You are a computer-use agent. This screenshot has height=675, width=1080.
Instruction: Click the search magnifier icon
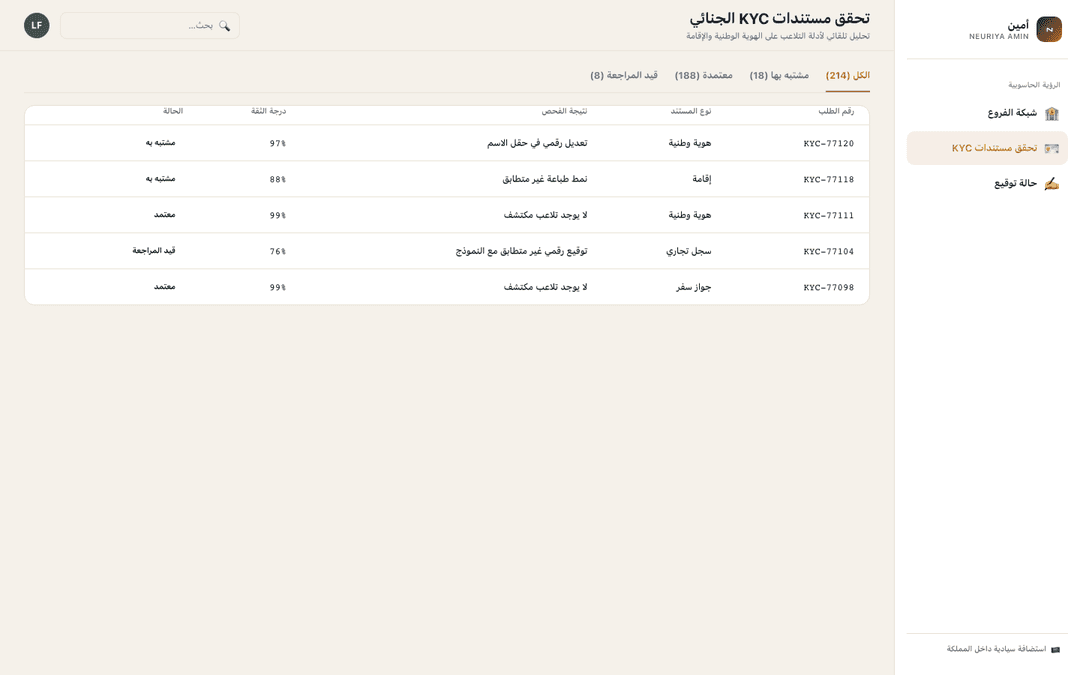pos(225,25)
